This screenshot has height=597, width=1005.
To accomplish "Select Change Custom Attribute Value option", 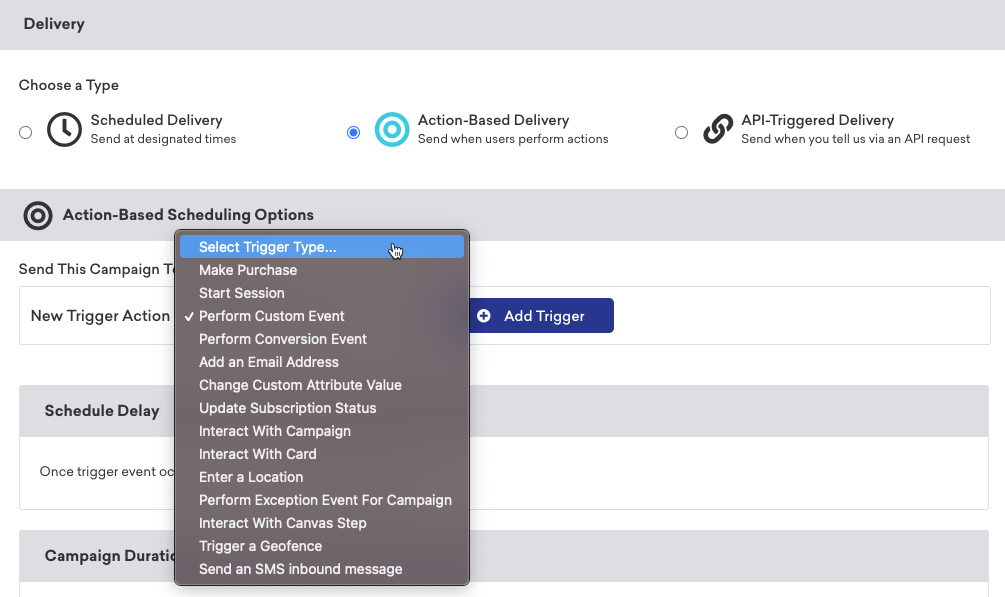I will [300, 385].
